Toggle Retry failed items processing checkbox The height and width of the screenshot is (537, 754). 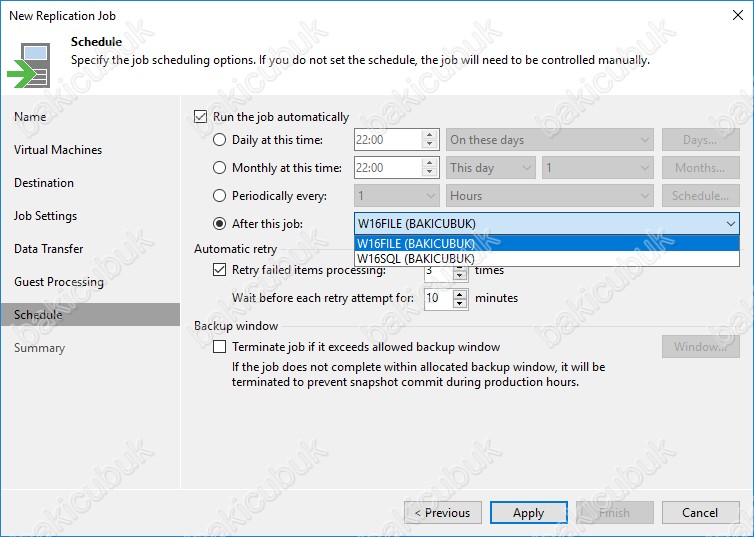(x=219, y=270)
